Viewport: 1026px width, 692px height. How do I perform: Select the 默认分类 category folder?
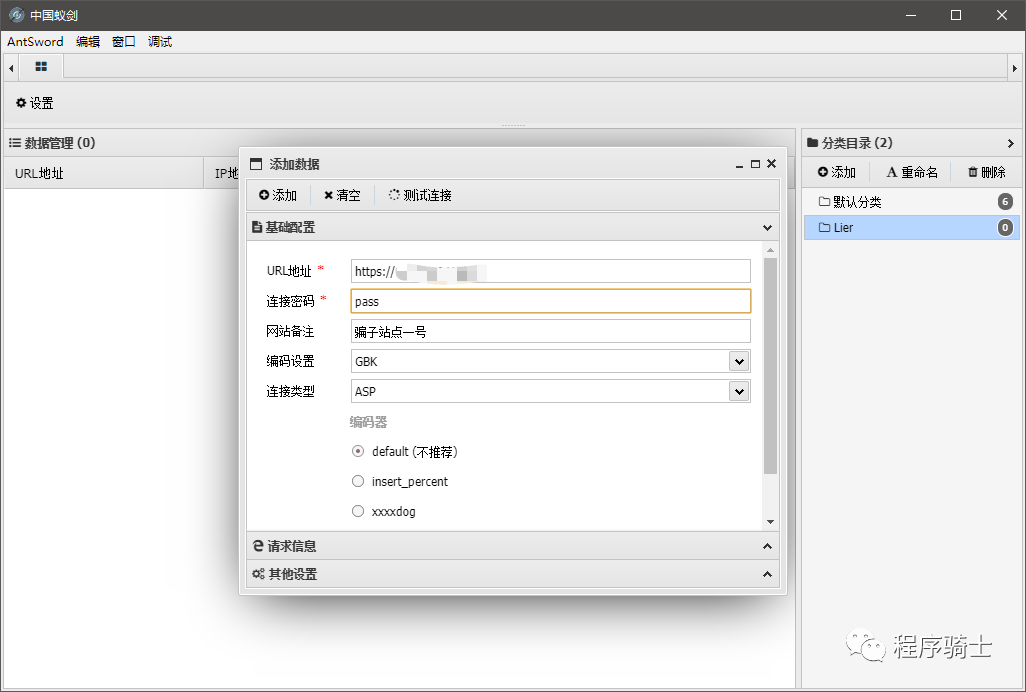coord(857,202)
